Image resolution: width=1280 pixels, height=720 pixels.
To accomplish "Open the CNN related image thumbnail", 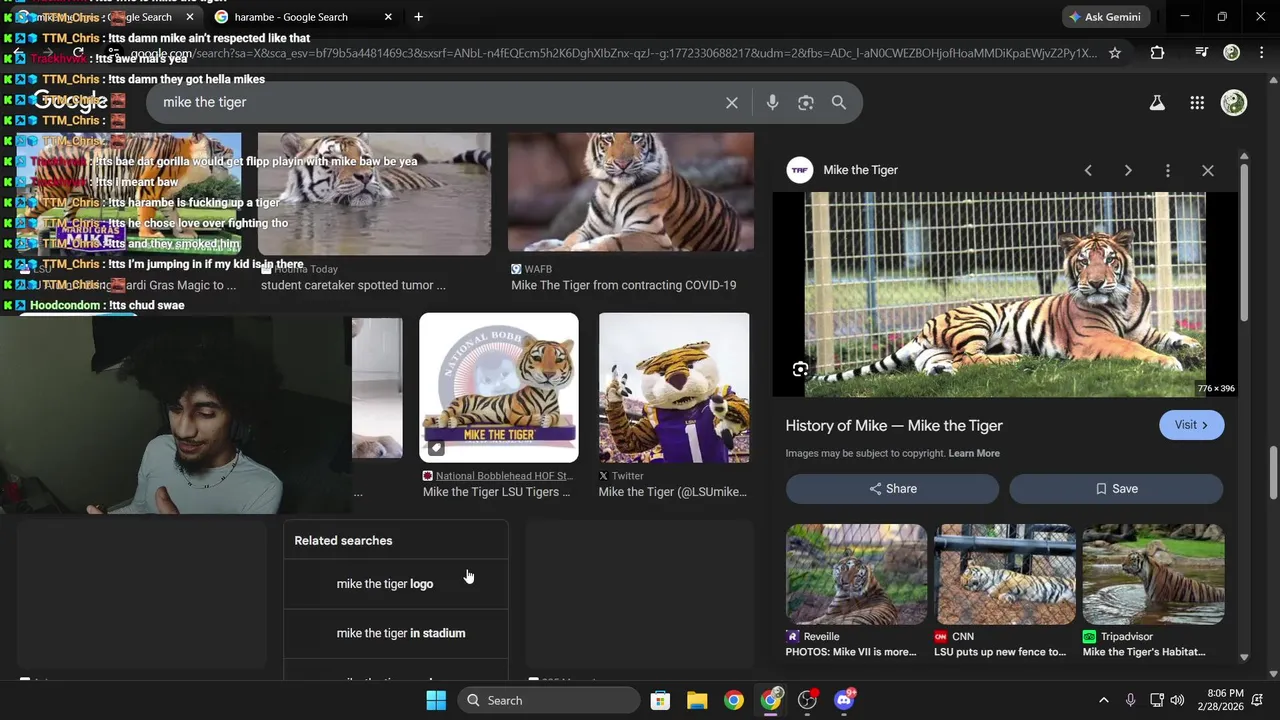I will (1005, 574).
